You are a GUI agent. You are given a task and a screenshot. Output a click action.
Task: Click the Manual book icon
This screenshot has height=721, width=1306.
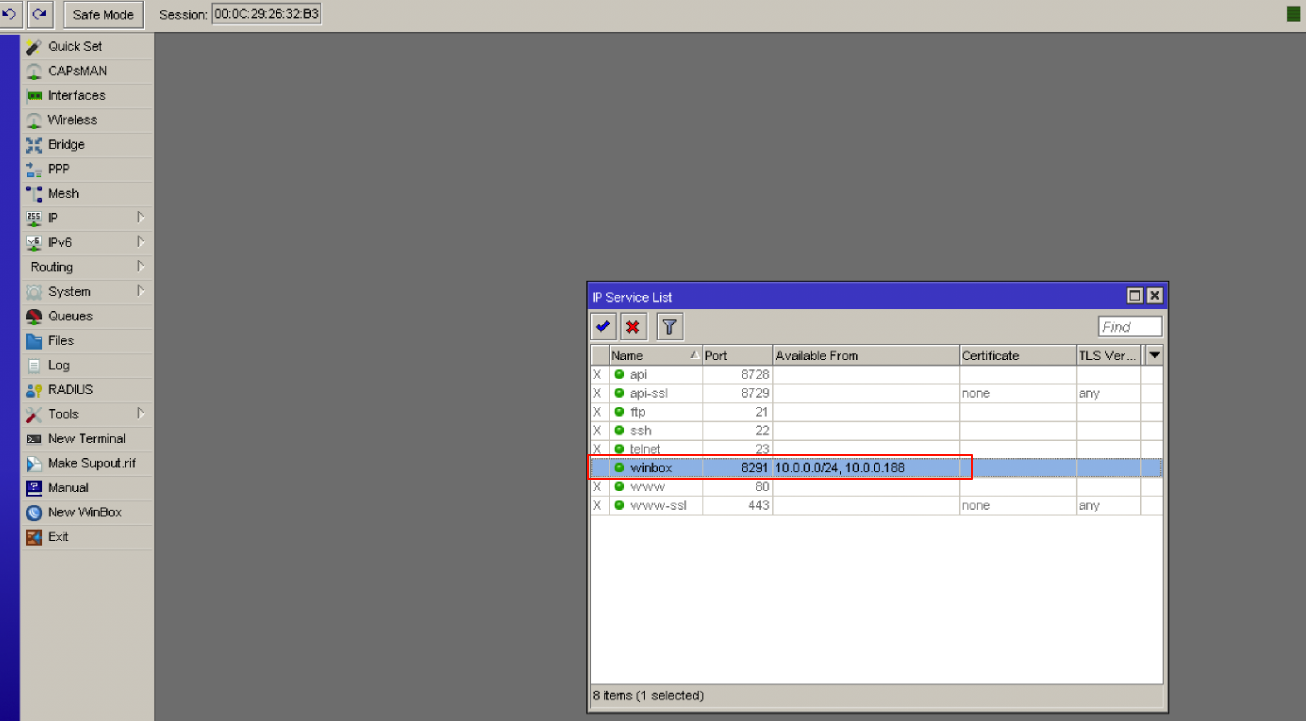34,488
